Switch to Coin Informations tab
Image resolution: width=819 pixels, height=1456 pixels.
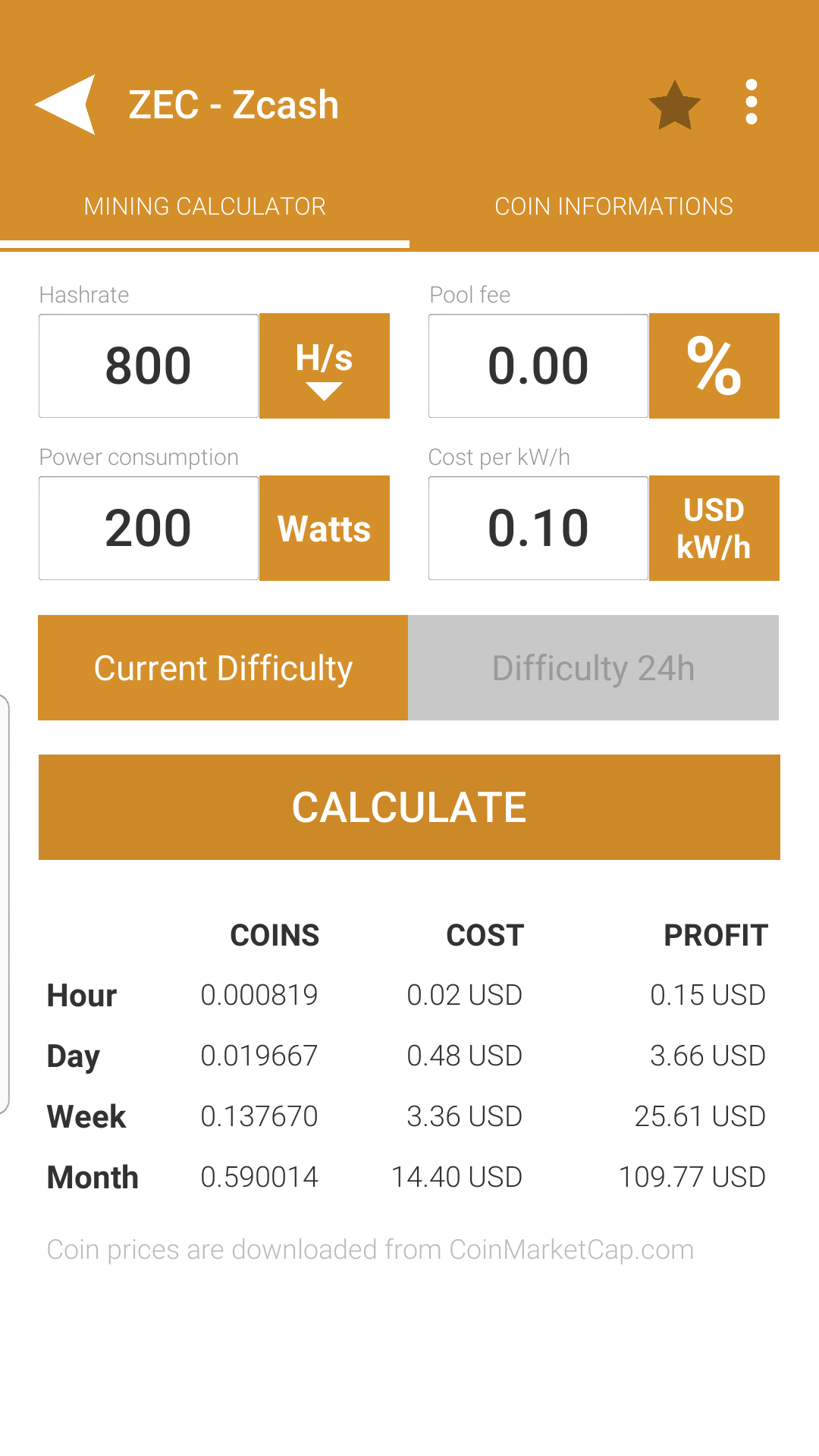point(614,206)
